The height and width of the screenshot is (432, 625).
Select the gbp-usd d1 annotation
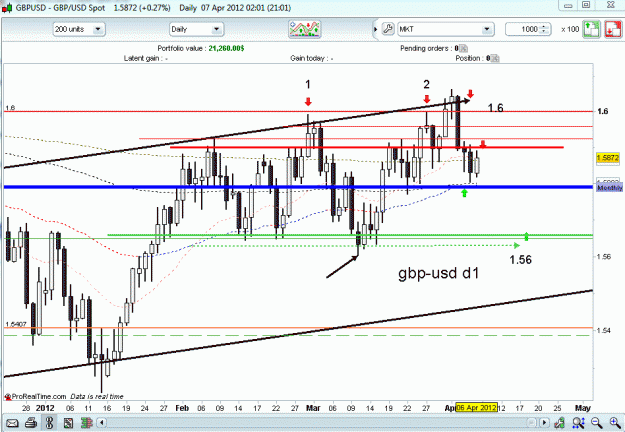coord(438,273)
